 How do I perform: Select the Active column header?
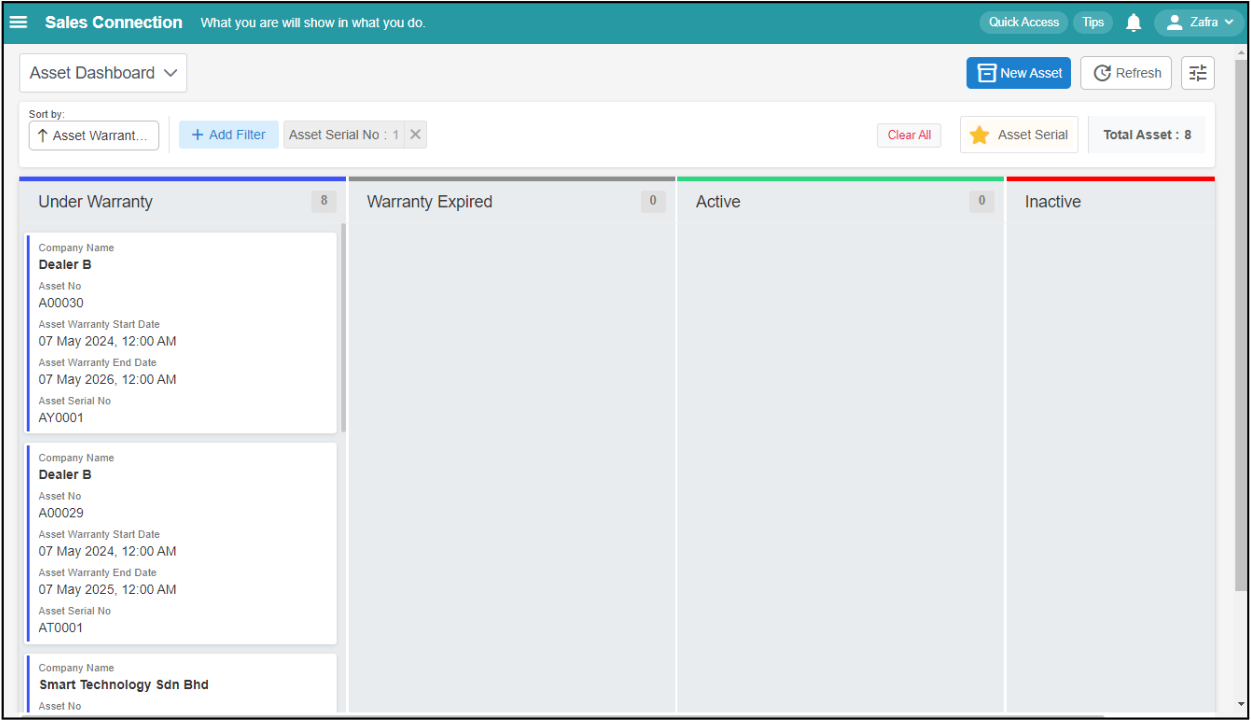tap(840, 201)
